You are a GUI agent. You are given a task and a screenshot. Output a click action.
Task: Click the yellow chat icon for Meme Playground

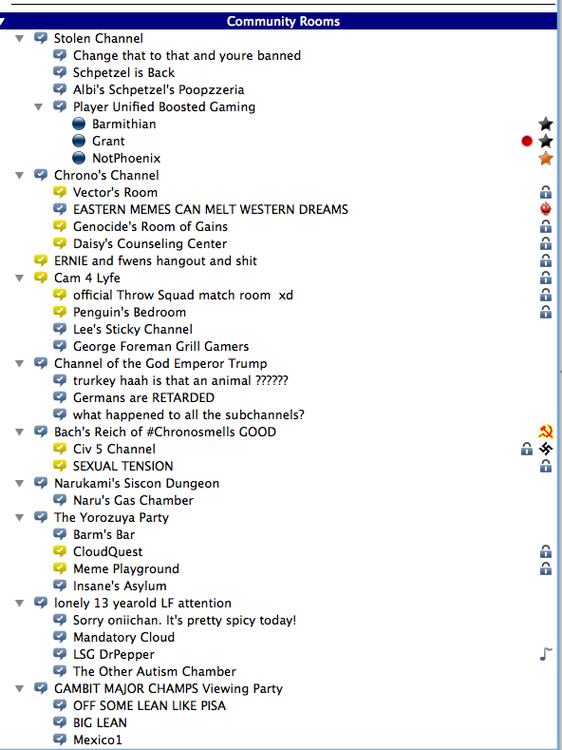[x=60, y=568]
